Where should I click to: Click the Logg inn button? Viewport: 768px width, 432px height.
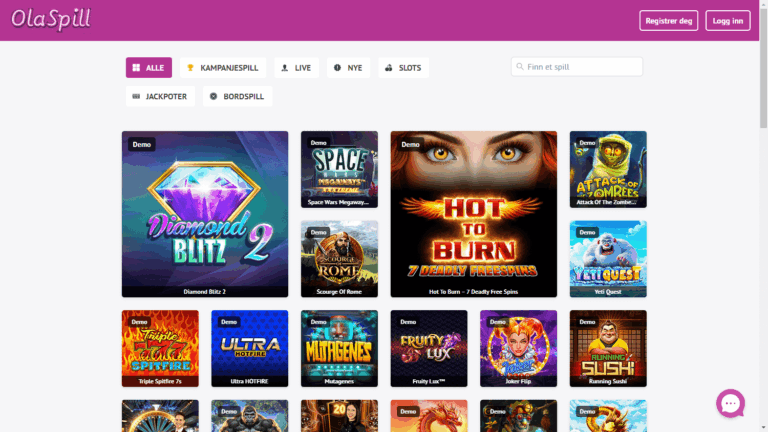pos(728,21)
